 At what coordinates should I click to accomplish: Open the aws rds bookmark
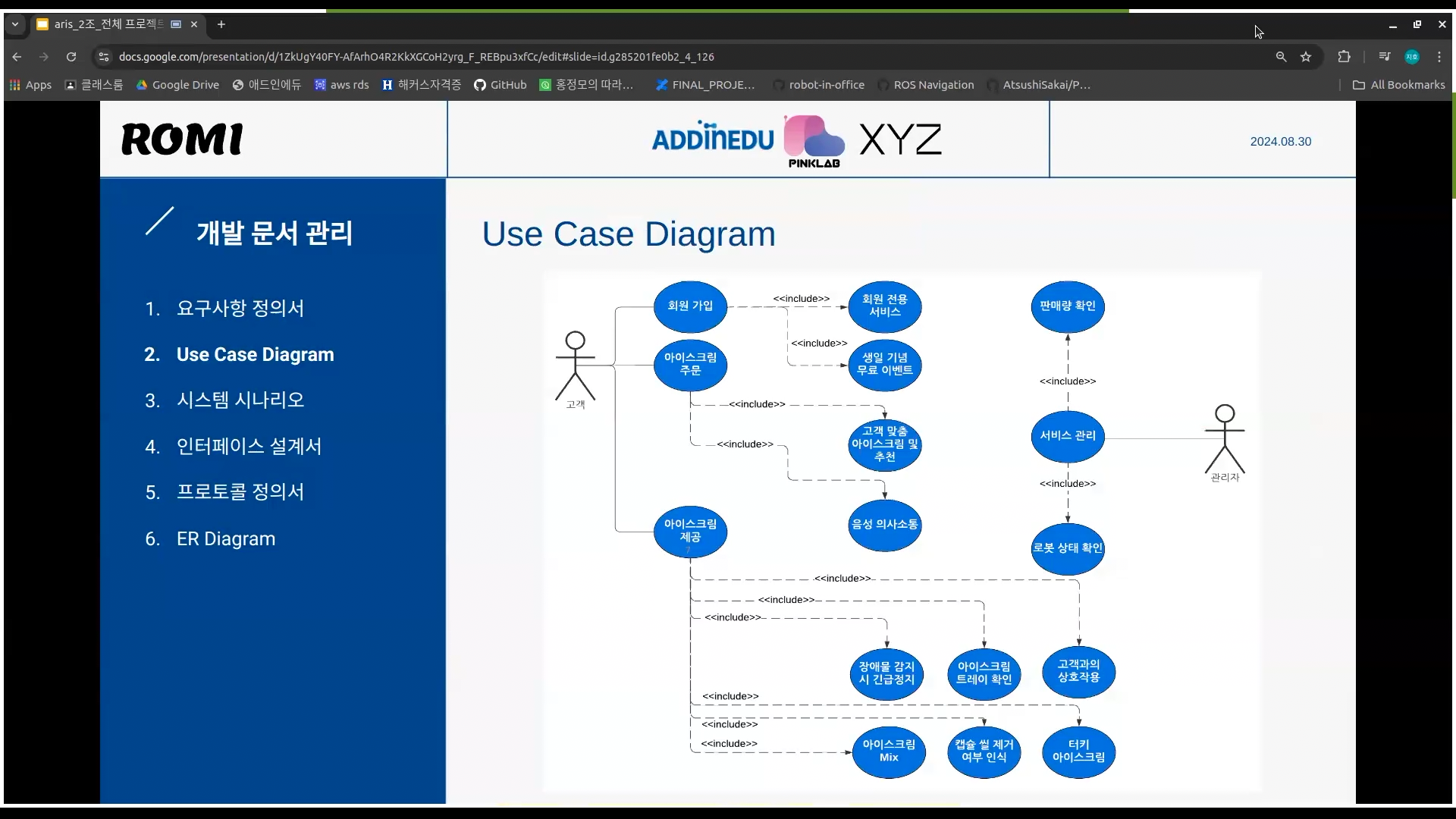click(341, 85)
